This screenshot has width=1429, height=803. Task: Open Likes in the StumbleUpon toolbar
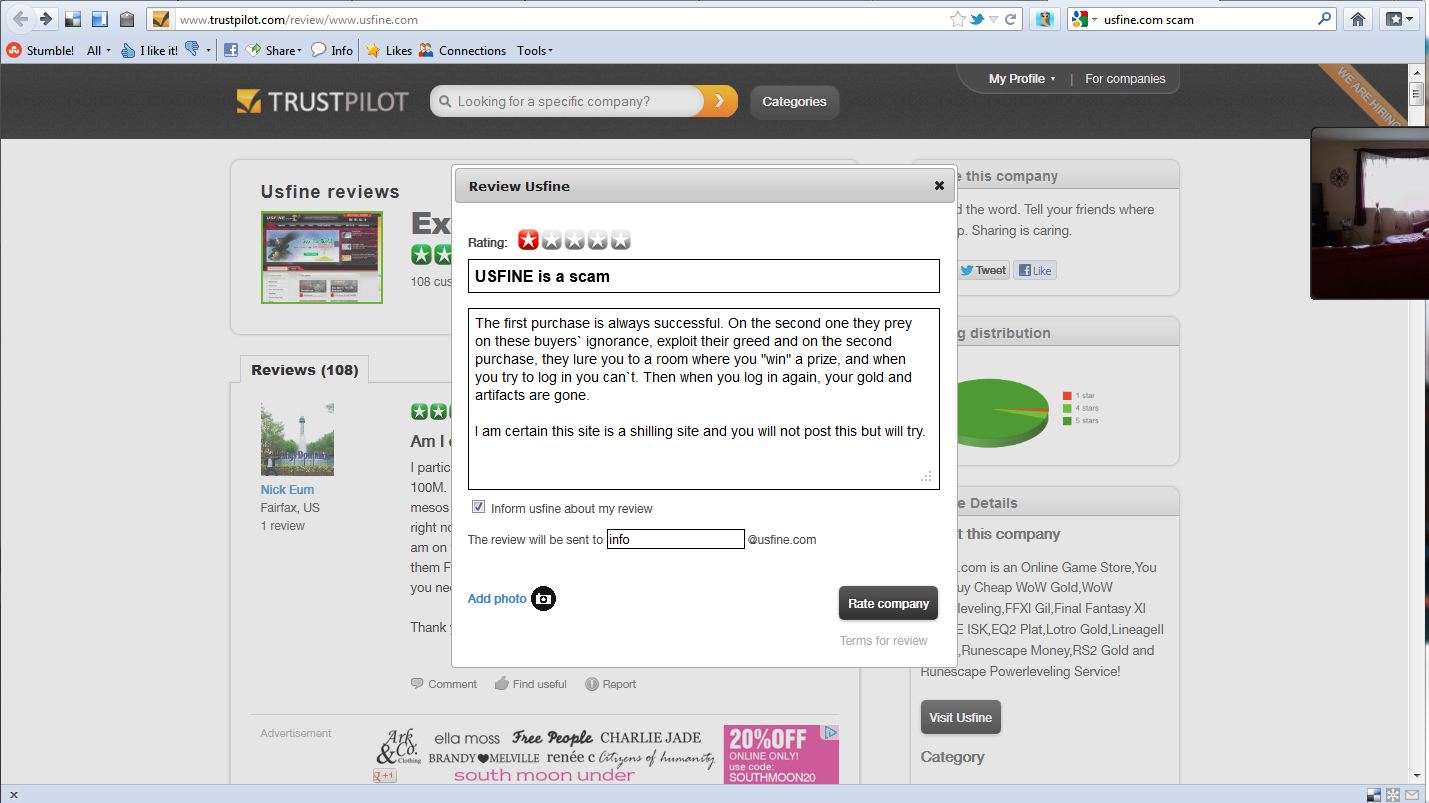389,50
